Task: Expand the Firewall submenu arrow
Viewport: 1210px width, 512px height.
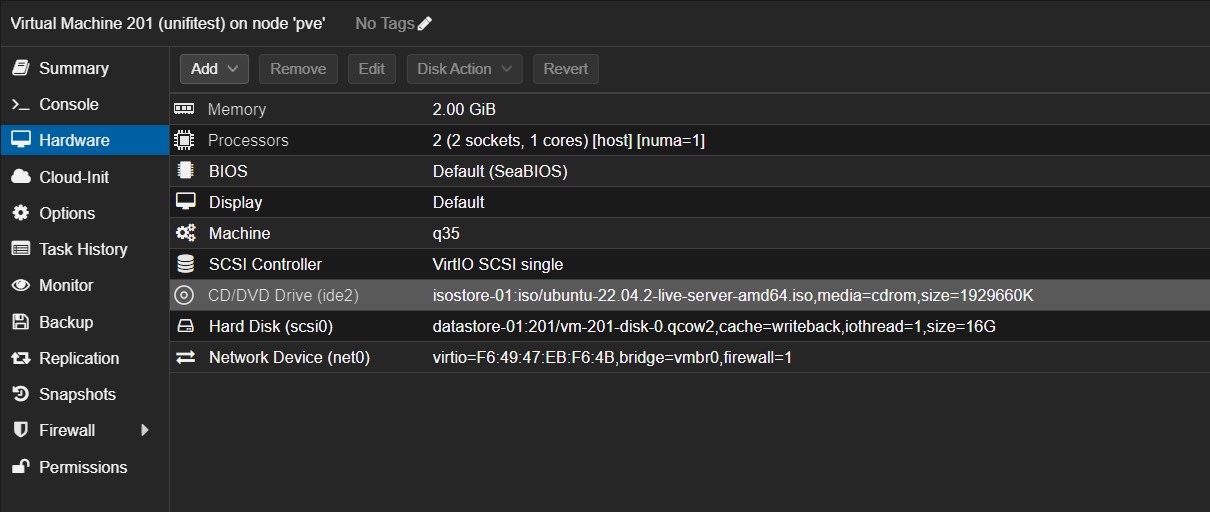Action: (145, 430)
